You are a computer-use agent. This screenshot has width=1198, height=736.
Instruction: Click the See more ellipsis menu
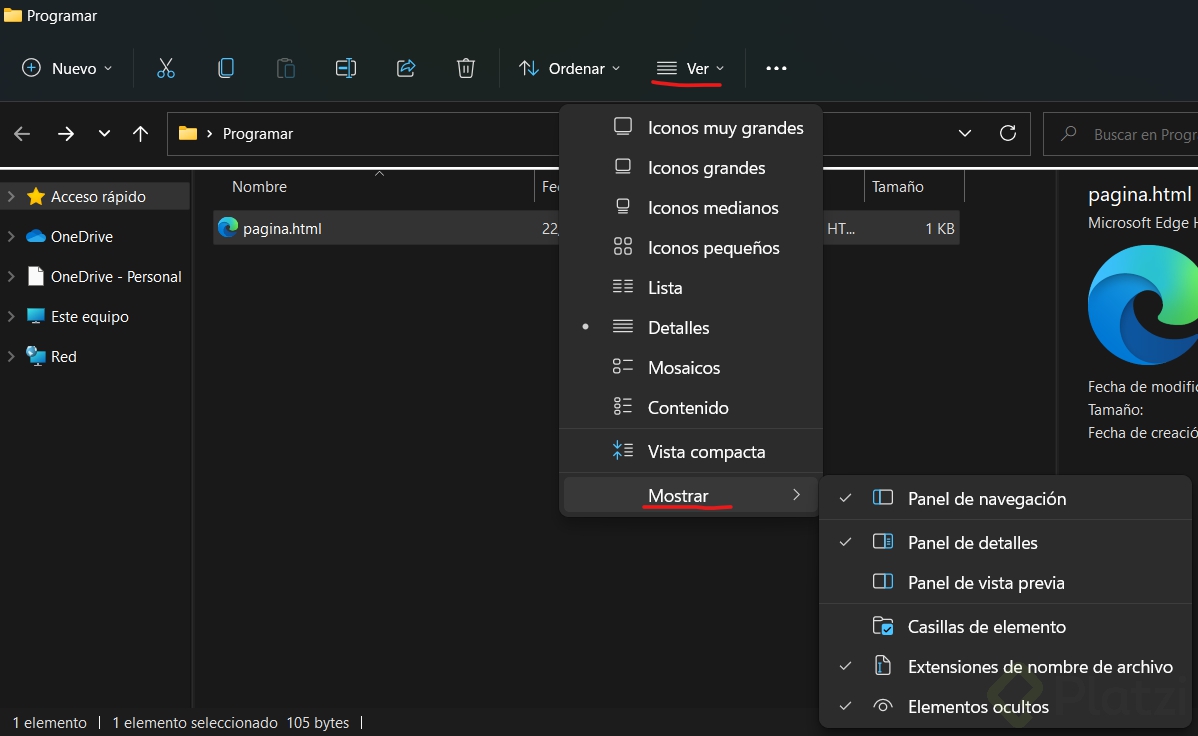tap(776, 68)
